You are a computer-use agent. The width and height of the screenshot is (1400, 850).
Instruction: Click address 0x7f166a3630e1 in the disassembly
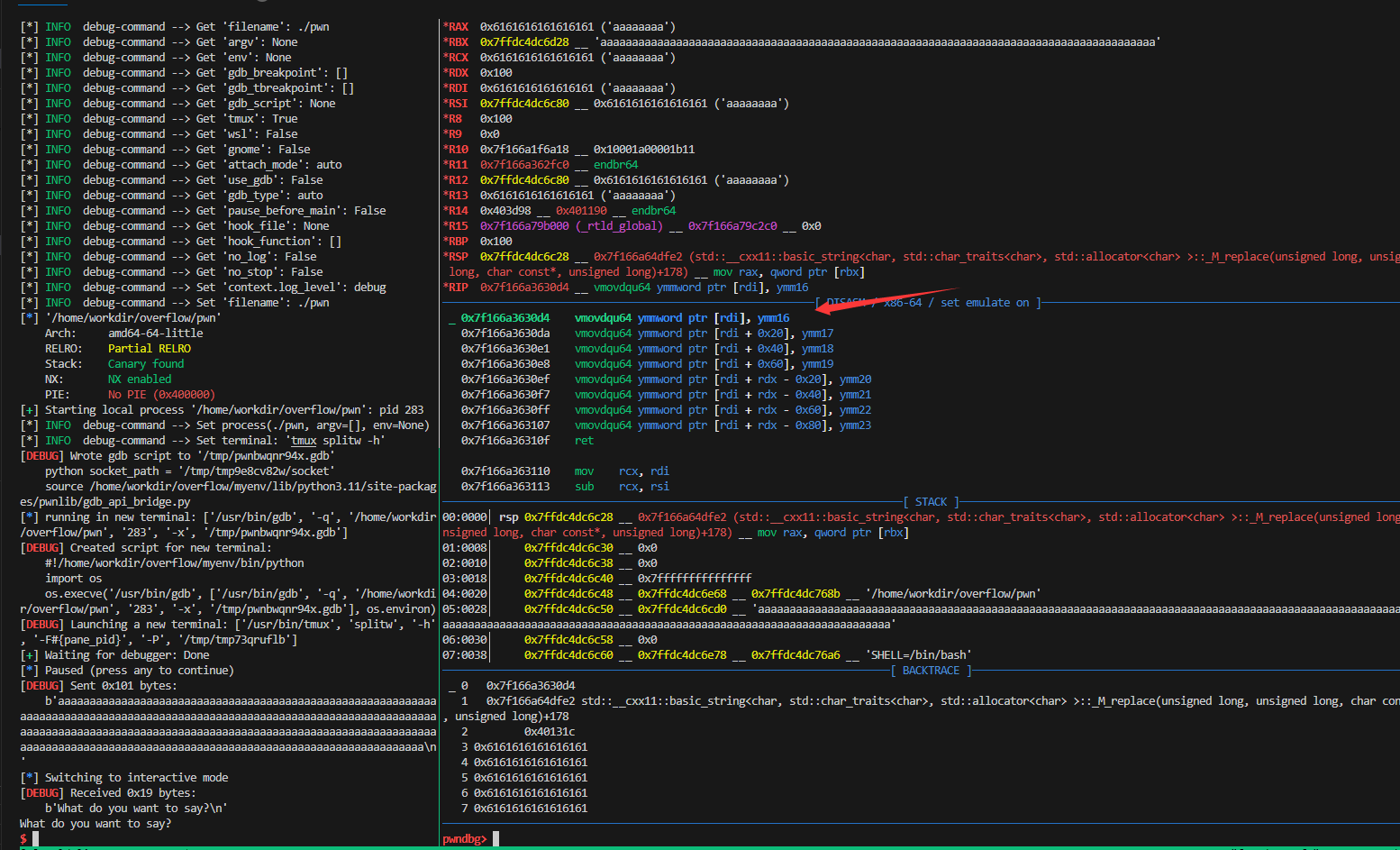pos(505,349)
